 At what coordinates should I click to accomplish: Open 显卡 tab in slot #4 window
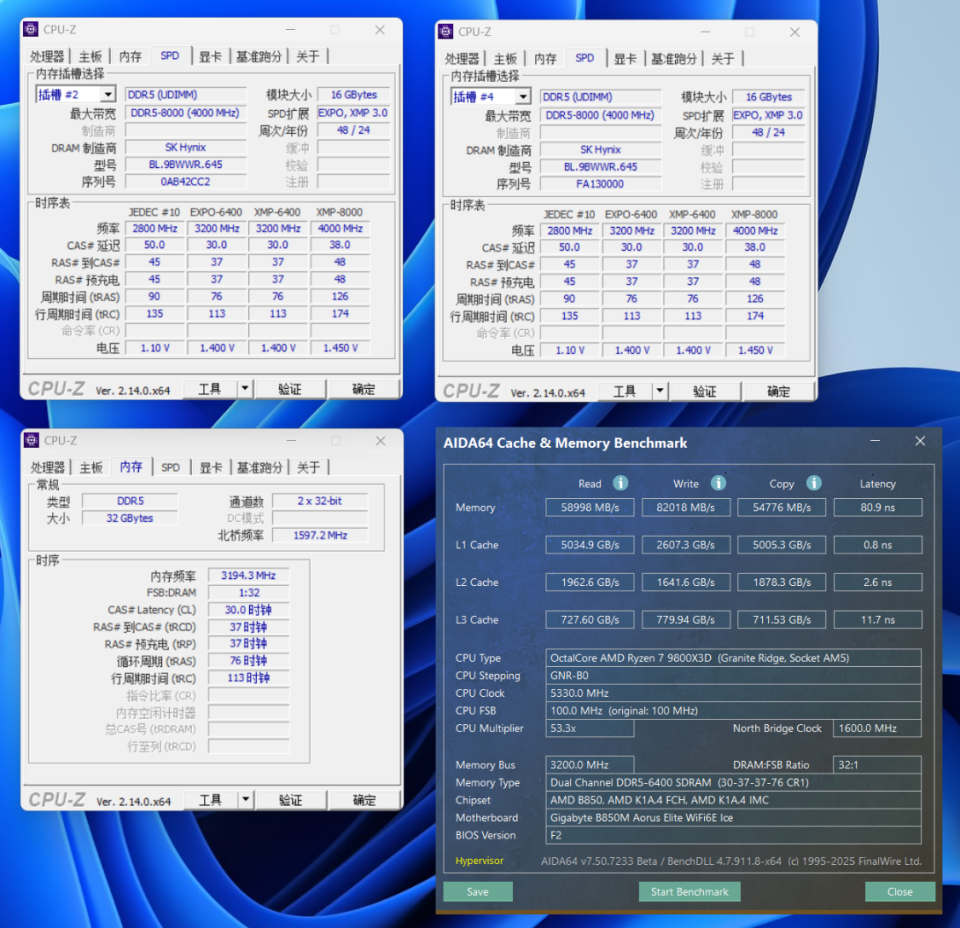click(626, 59)
